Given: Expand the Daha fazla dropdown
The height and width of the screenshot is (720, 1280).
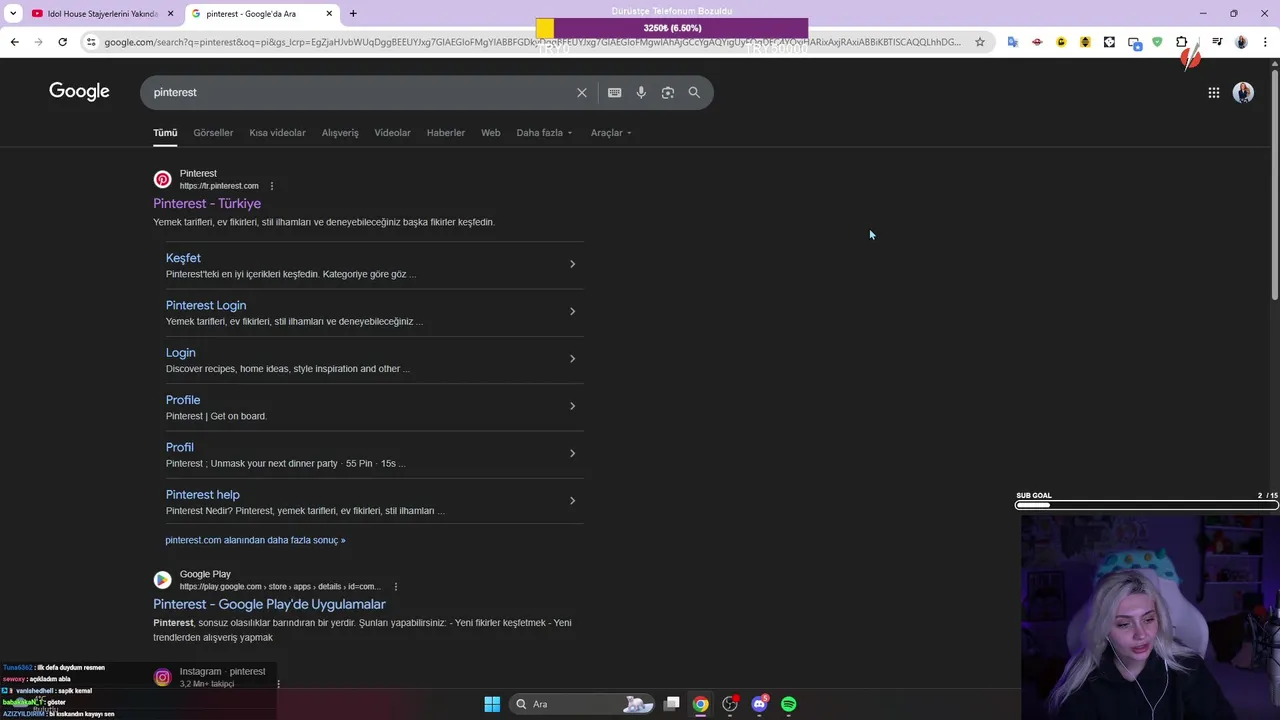Looking at the screenshot, I should [x=544, y=133].
